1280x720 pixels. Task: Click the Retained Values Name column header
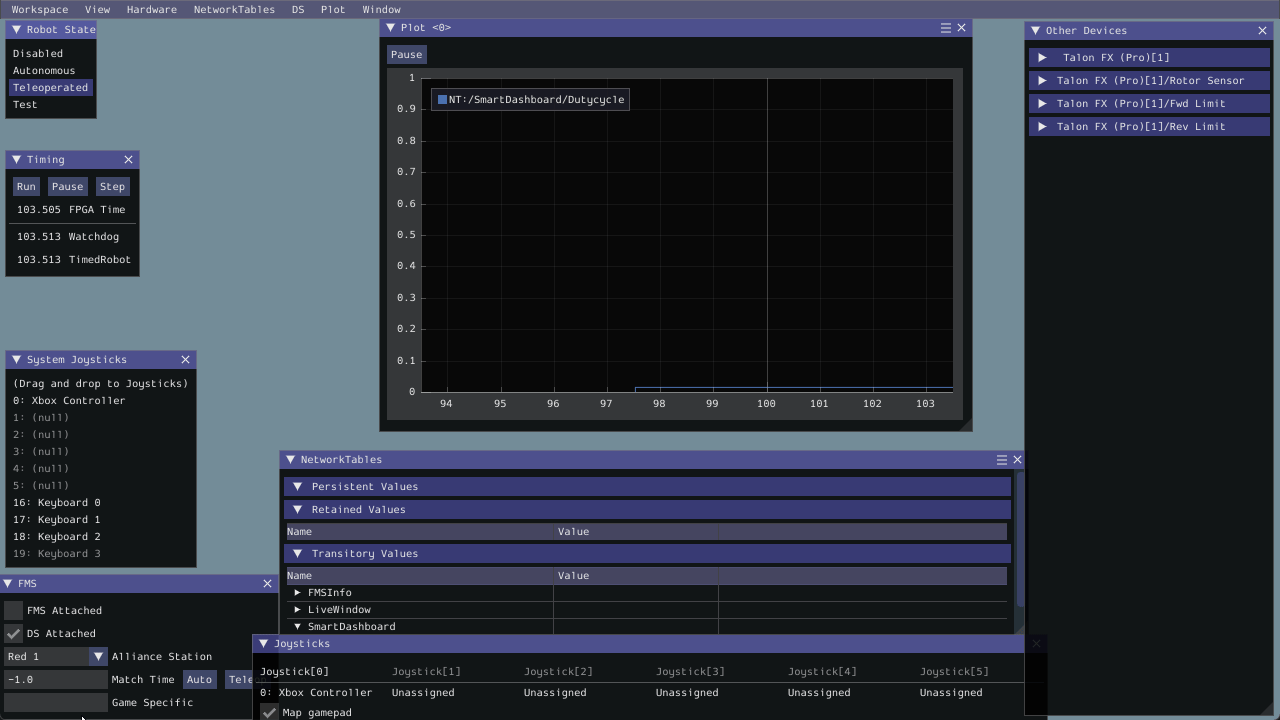[x=420, y=531]
